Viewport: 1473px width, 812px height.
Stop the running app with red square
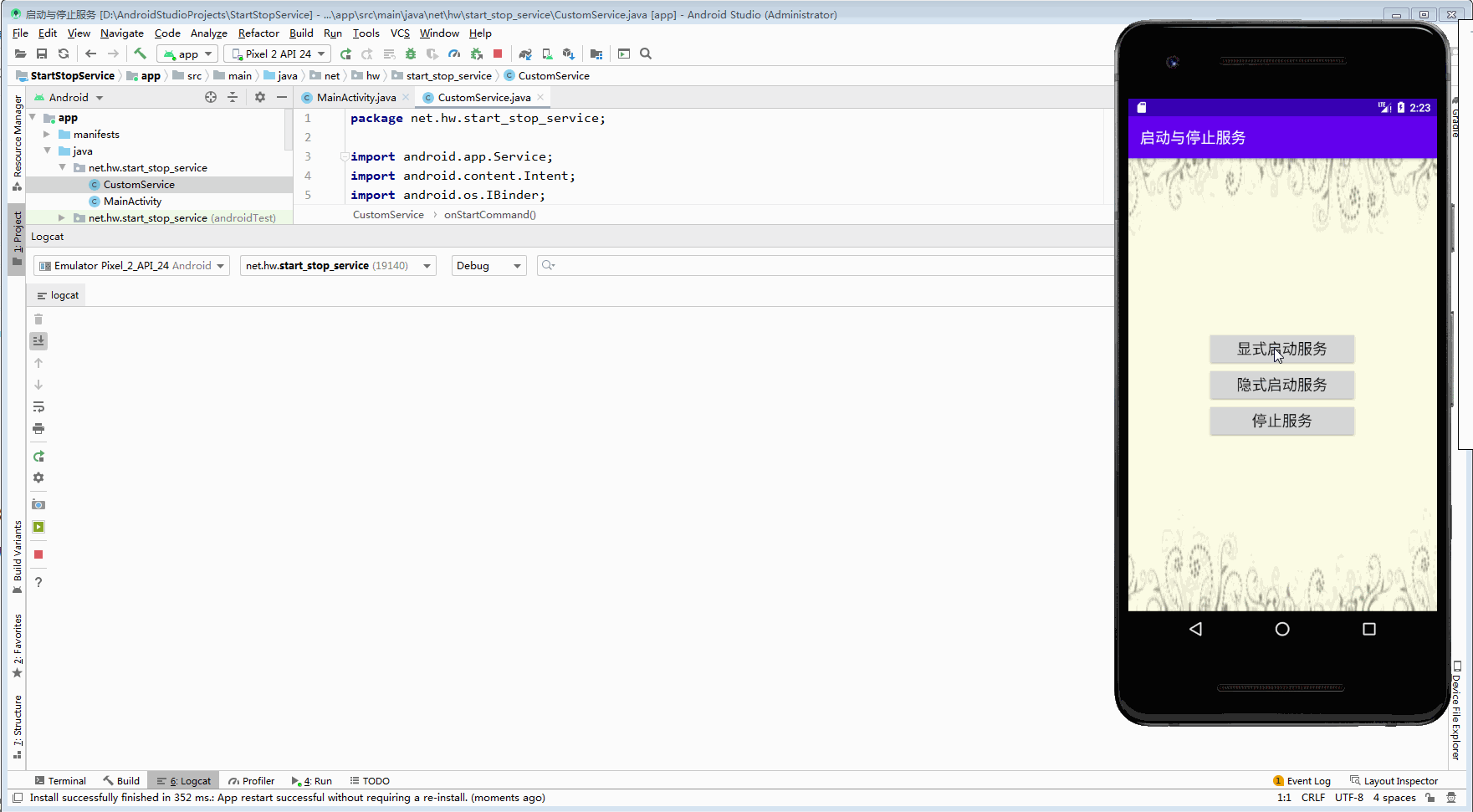click(498, 54)
